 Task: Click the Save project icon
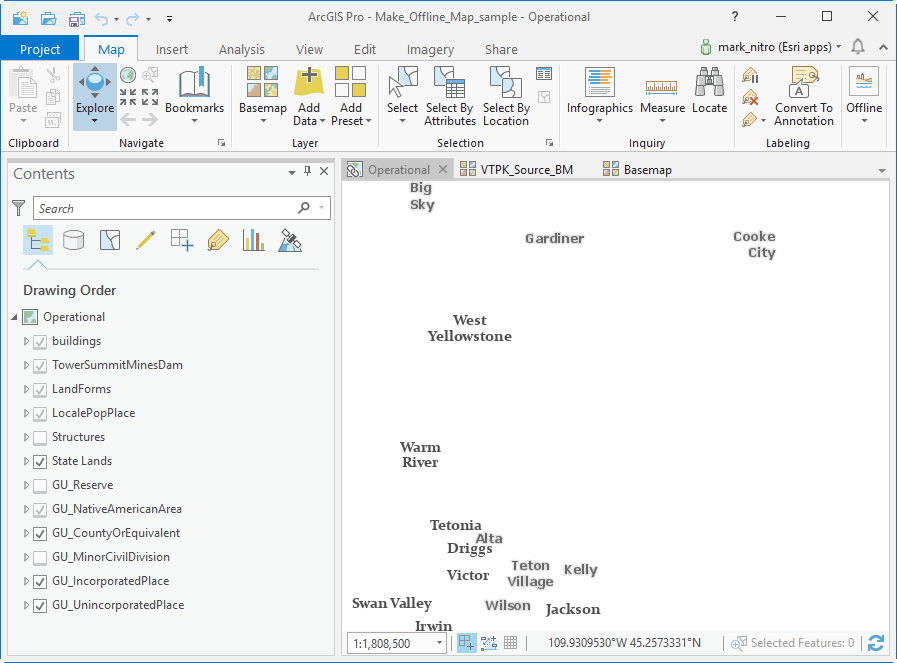pos(77,19)
